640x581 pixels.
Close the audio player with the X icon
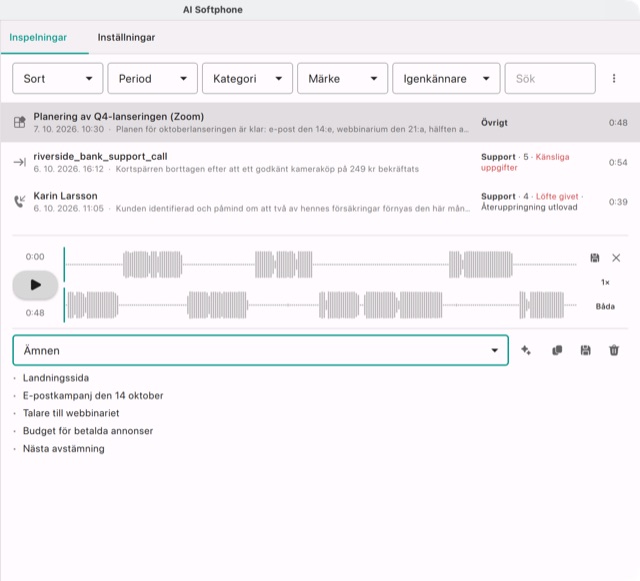(616, 258)
